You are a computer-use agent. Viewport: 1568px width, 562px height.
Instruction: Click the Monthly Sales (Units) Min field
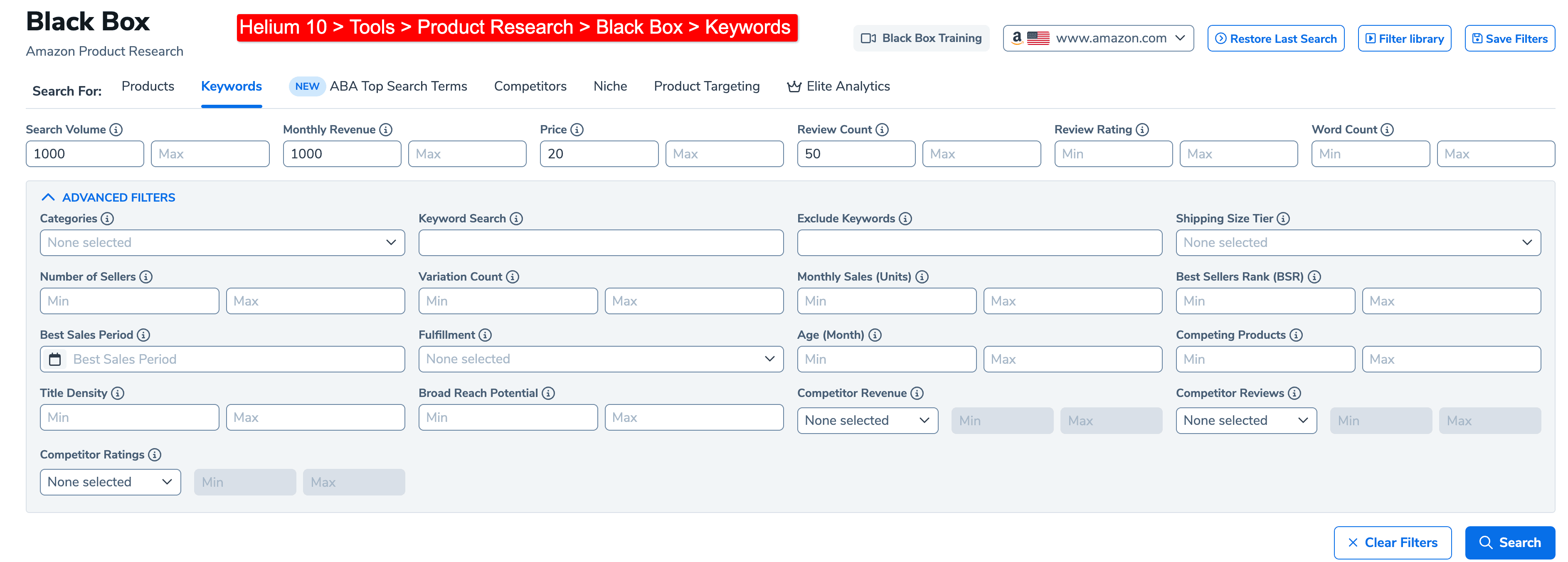coord(886,301)
